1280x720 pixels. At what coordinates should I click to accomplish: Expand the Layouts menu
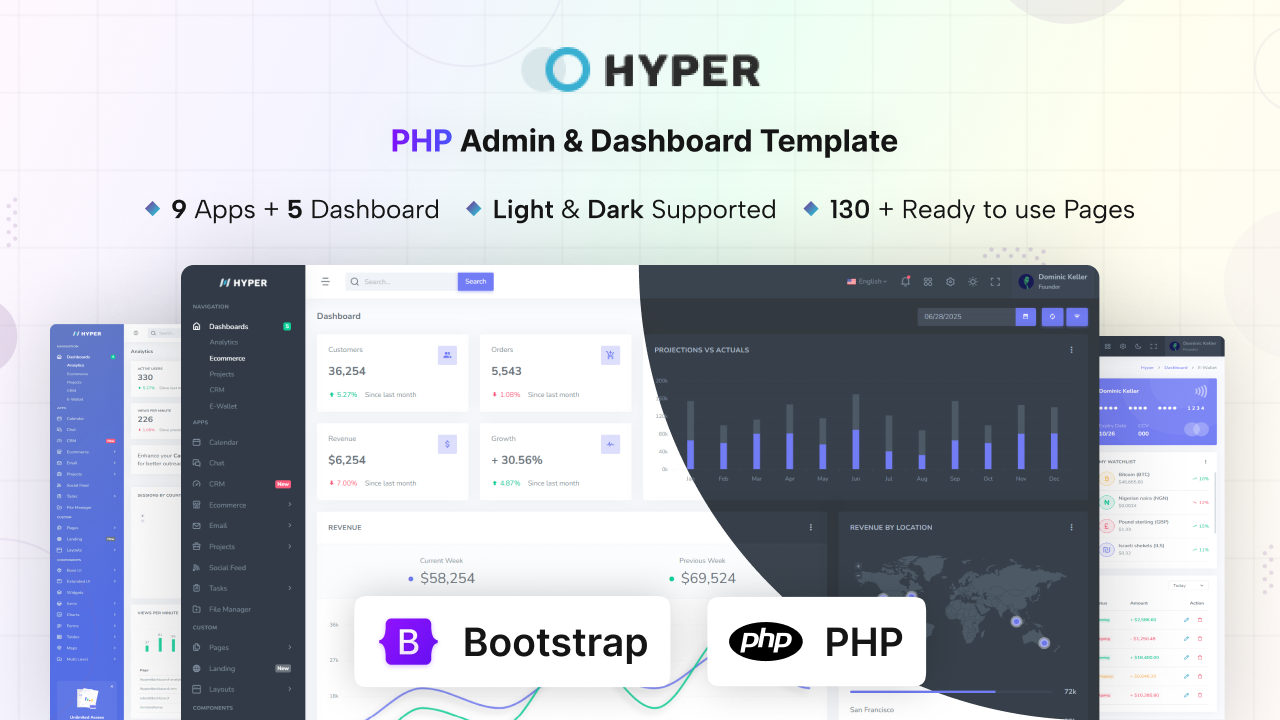point(243,689)
